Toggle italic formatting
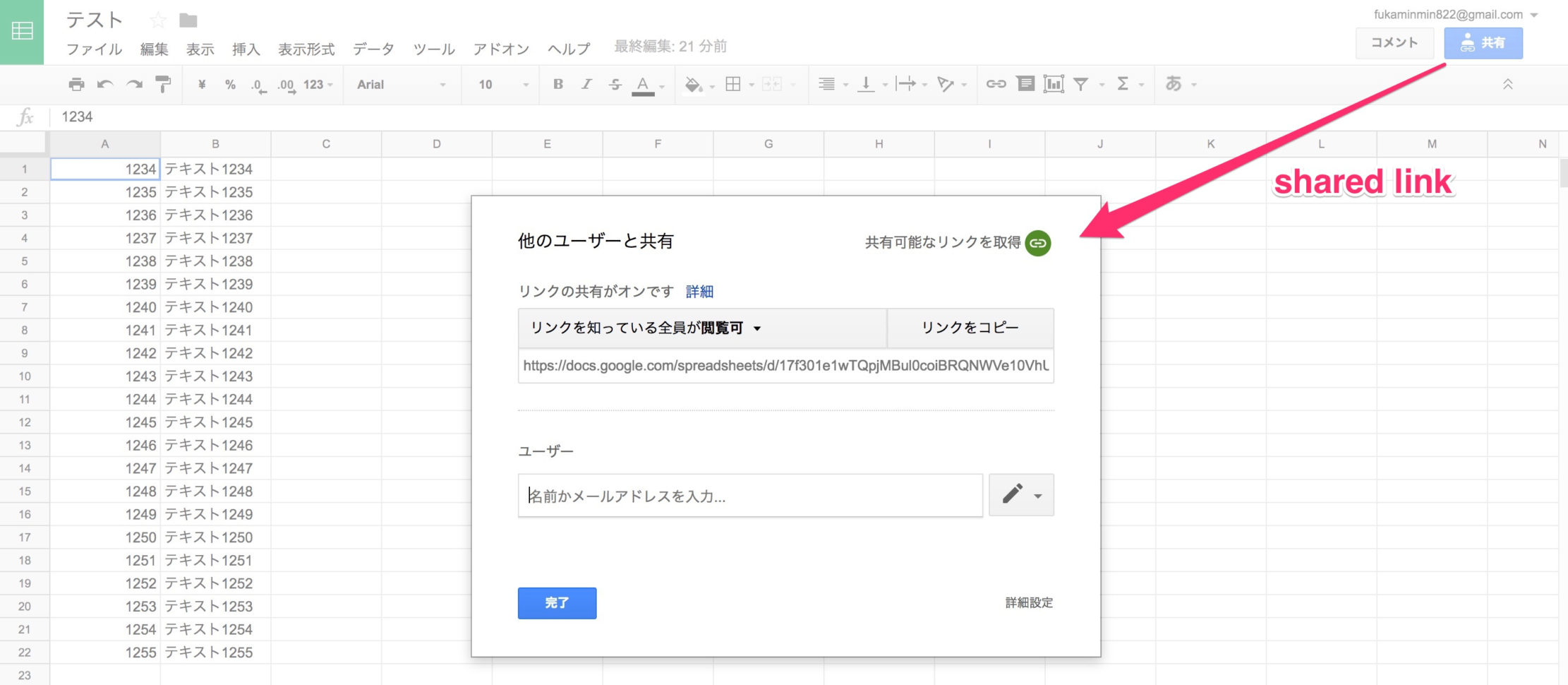Viewport: 1568px width, 685px height. click(586, 84)
